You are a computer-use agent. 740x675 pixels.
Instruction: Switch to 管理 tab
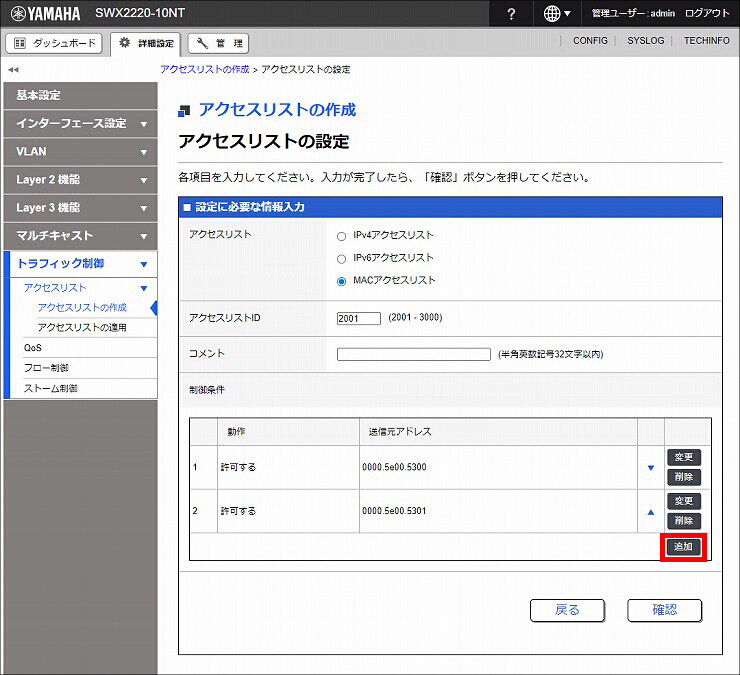point(218,43)
